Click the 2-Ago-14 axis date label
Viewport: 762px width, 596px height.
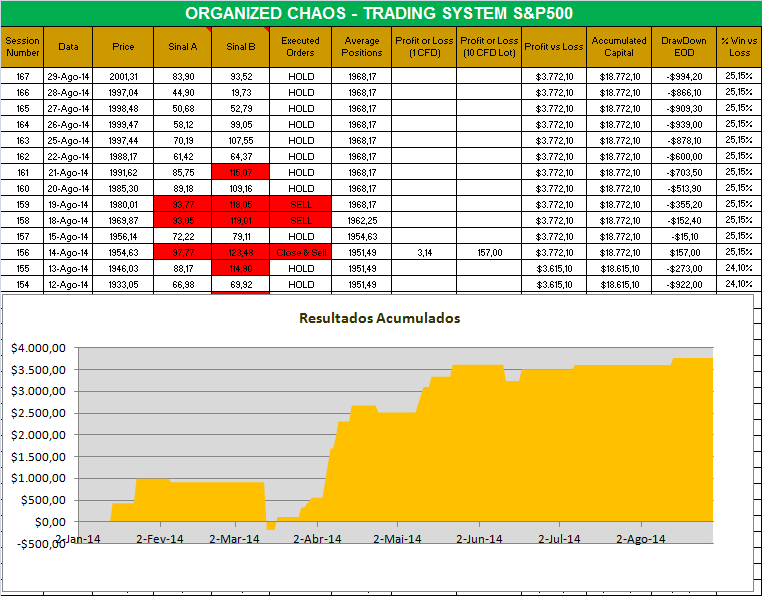(641, 539)
